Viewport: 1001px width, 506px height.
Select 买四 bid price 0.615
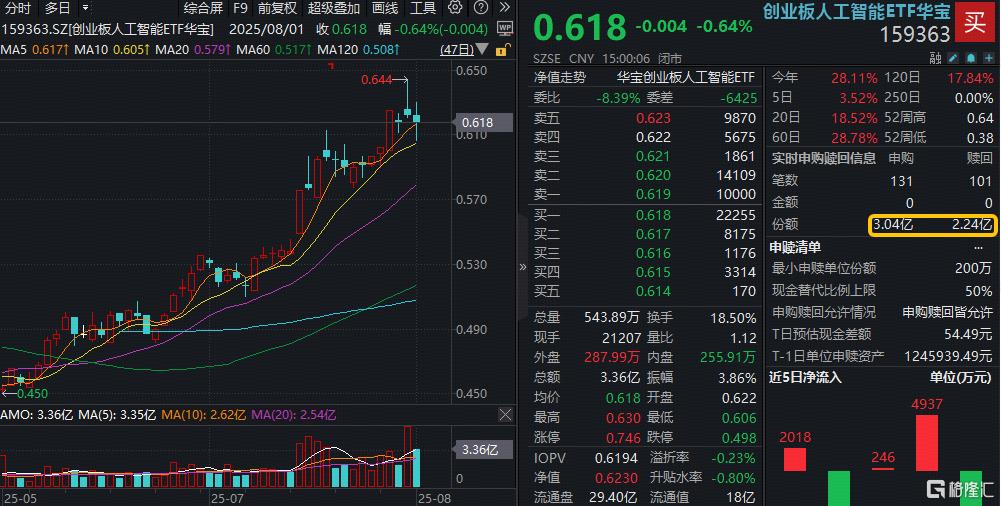(x=653, y=272)
